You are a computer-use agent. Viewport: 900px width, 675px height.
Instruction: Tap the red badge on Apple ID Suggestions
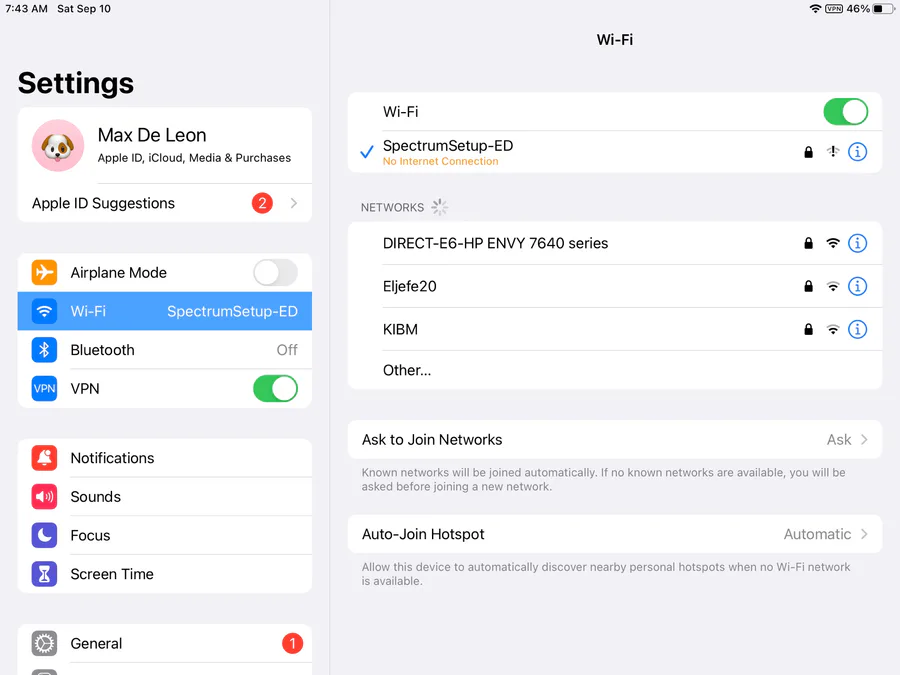click(x=262, y=203)
